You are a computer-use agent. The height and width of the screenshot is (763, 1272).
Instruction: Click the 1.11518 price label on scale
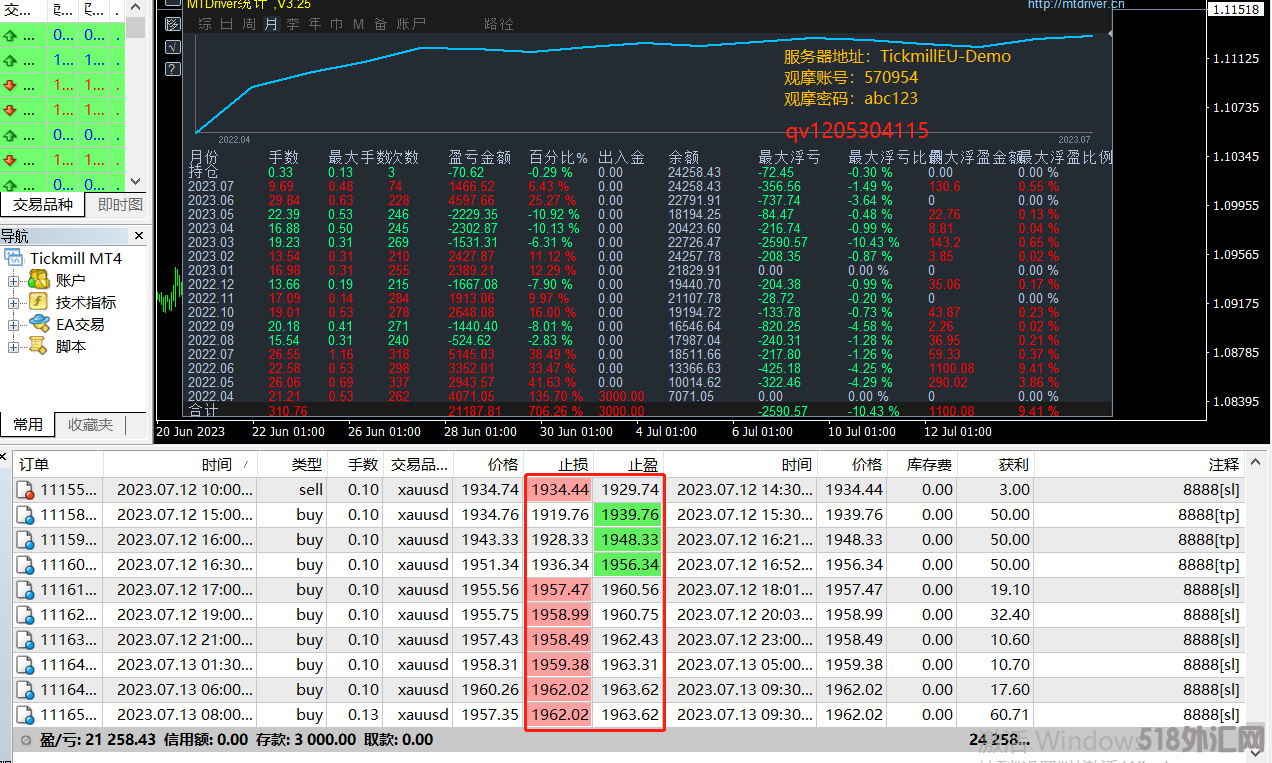pyautogui.click(x=1235, y=9)
